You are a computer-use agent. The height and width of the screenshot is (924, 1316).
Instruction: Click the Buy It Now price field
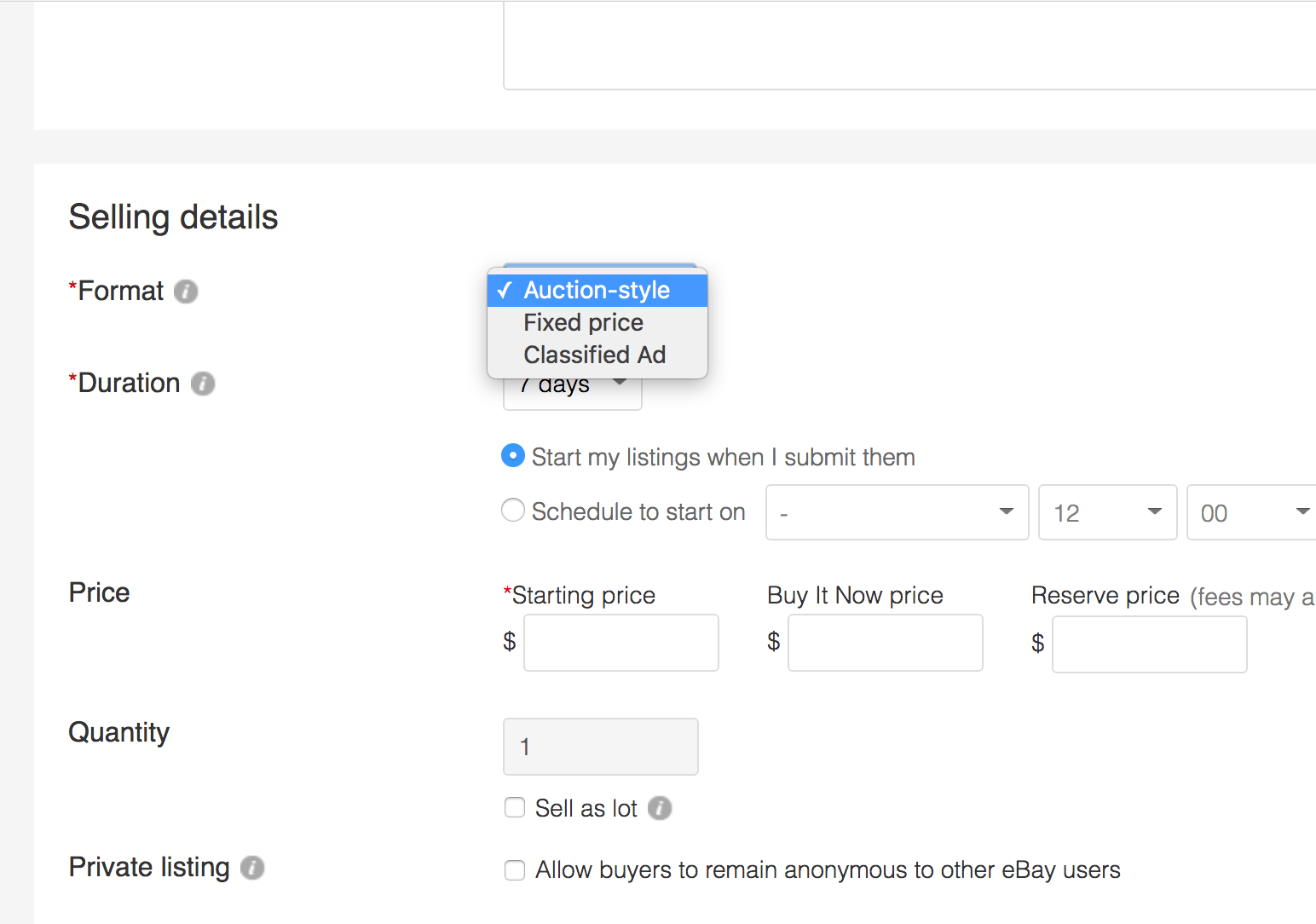tap(885, 643)
